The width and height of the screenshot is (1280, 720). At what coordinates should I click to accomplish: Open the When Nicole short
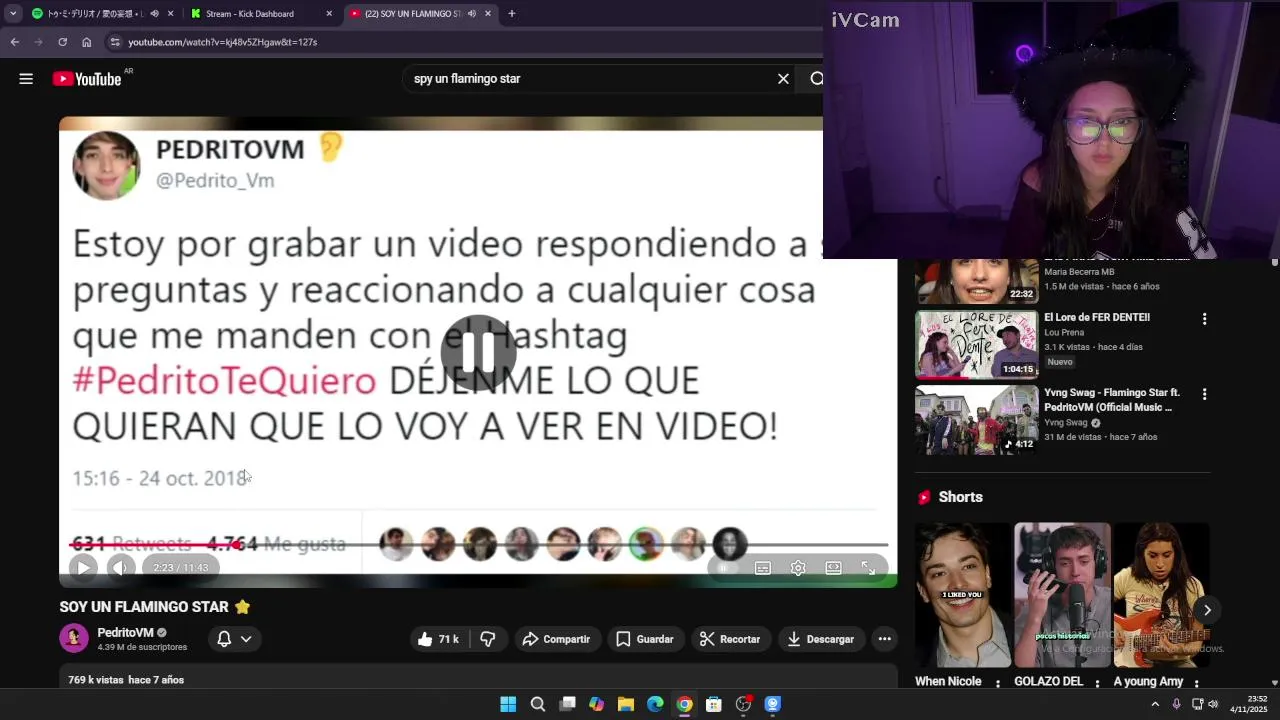(x=962, y=595)
